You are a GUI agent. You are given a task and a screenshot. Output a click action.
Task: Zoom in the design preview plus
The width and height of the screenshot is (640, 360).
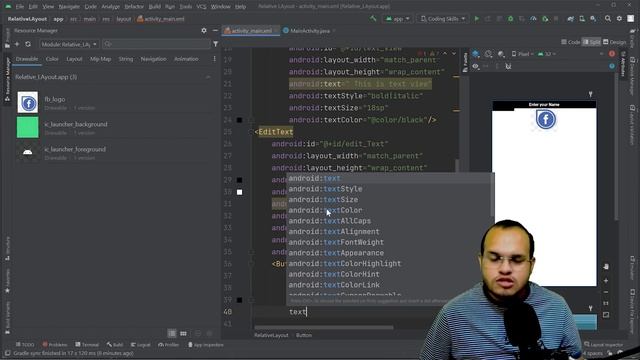[x=606, y=281]
